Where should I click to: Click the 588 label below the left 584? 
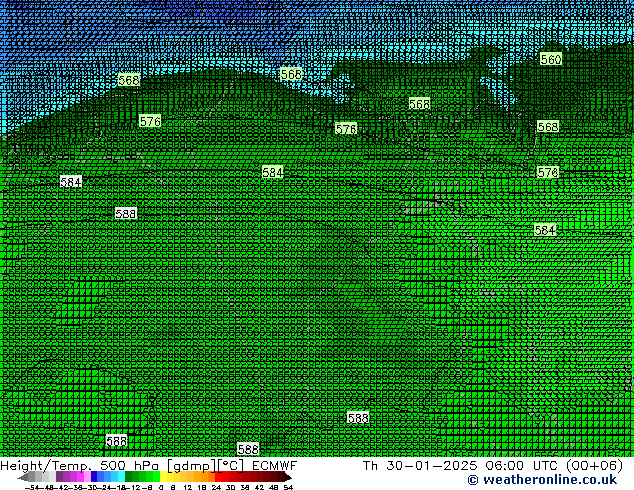pos(126,213)
